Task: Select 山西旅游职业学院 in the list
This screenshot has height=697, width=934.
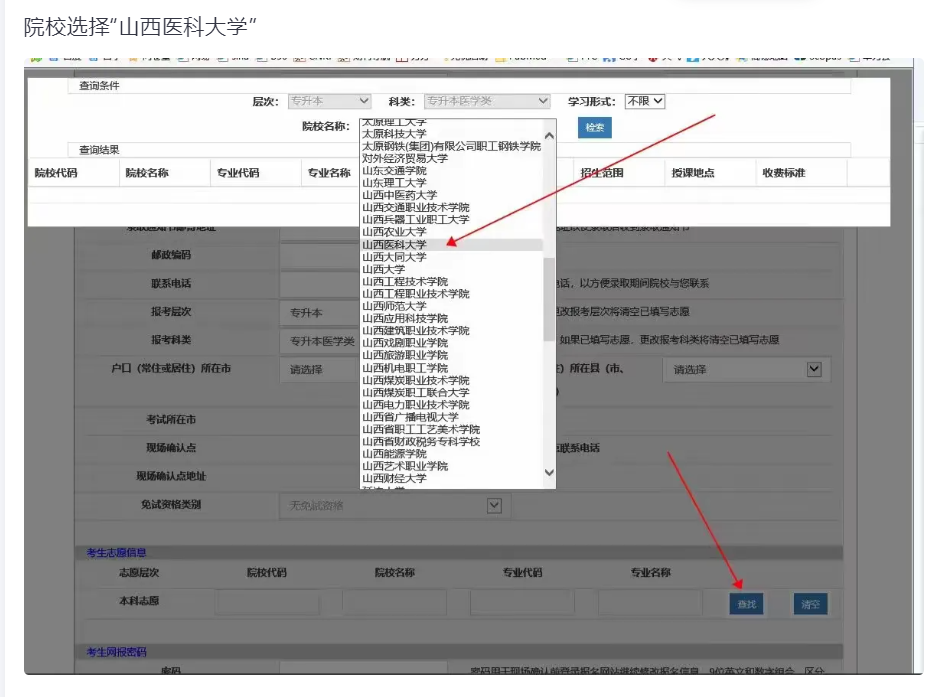Action: pyautogui.click(x=405, y=356)
